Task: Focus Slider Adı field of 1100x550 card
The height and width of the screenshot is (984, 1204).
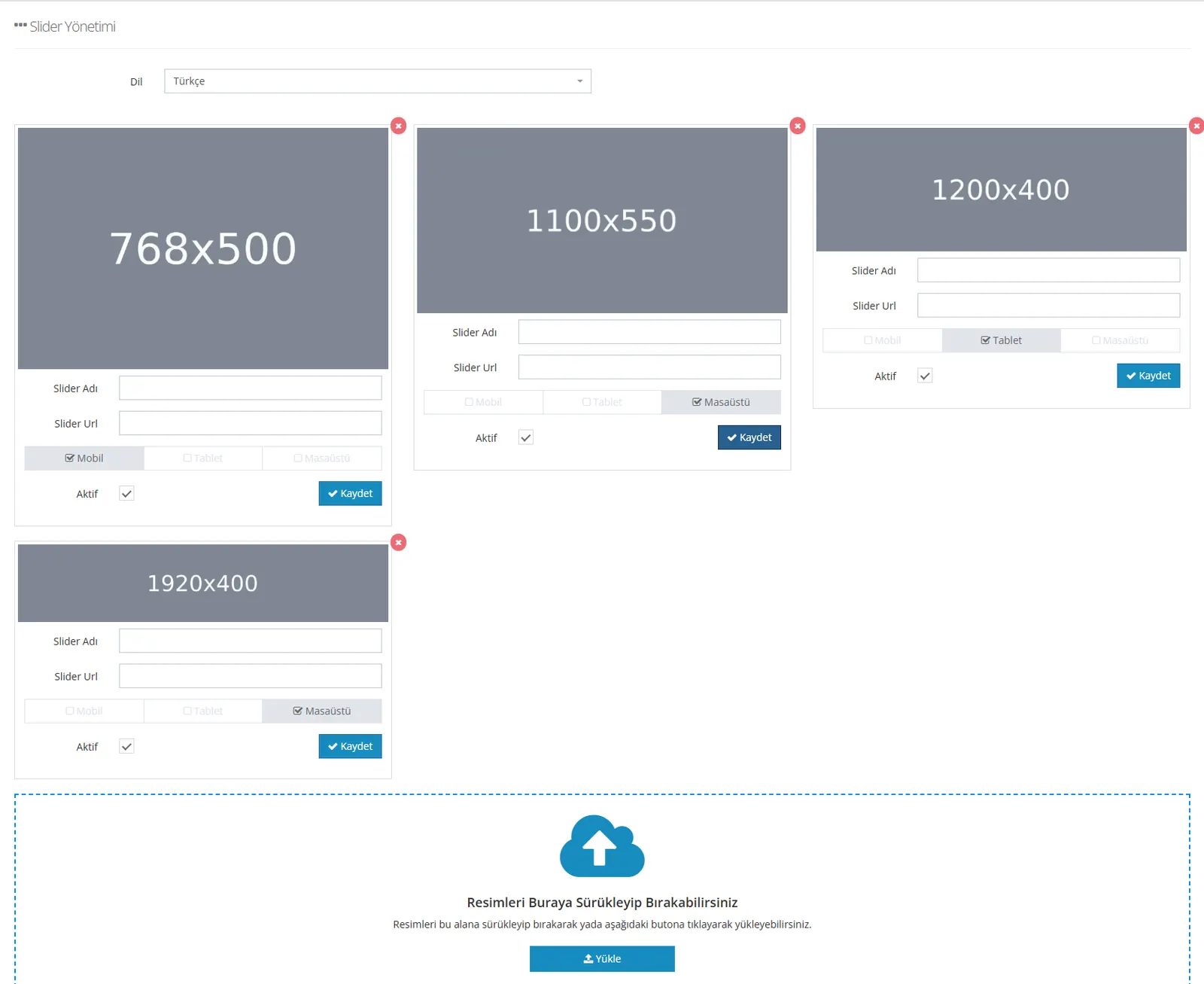Action: coord(649,332)
